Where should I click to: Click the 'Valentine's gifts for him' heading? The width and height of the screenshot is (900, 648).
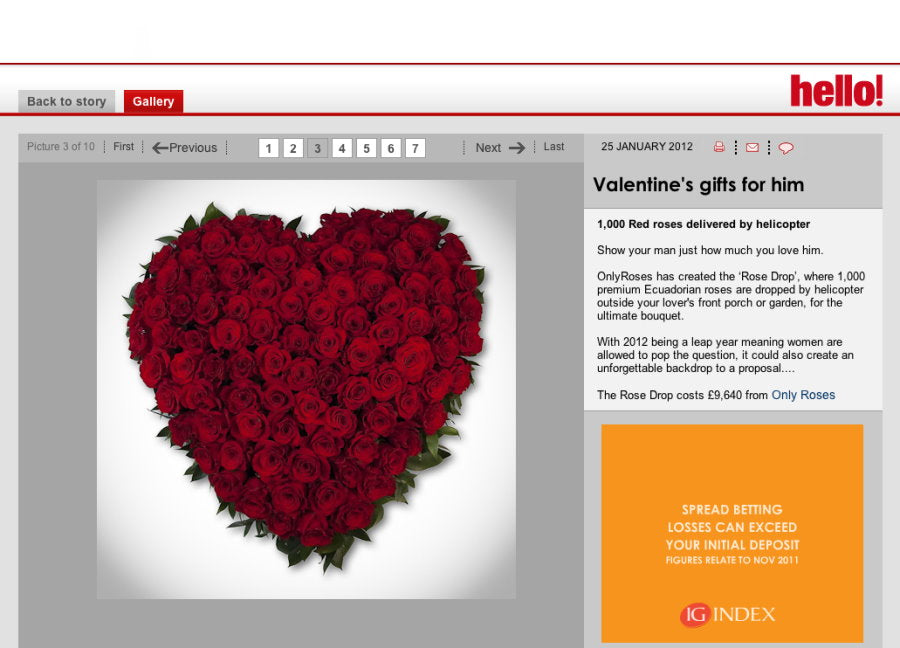point(699,185)
